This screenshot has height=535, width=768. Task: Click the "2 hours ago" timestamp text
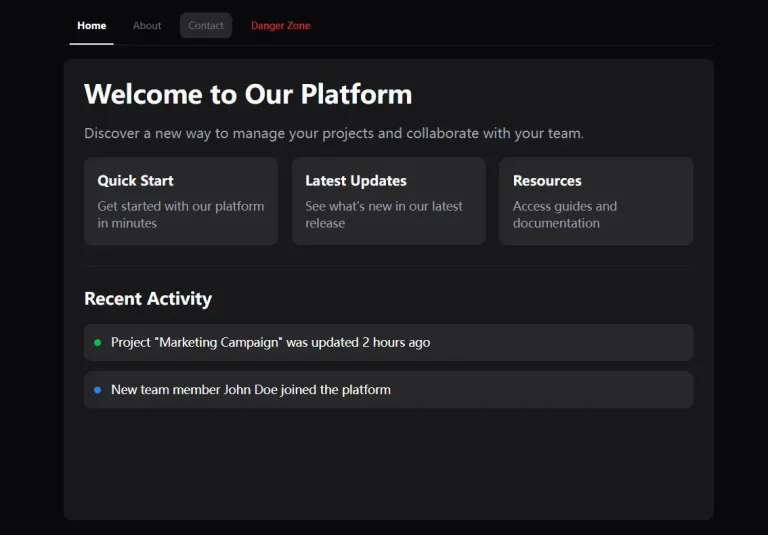(x=396, y=343)
